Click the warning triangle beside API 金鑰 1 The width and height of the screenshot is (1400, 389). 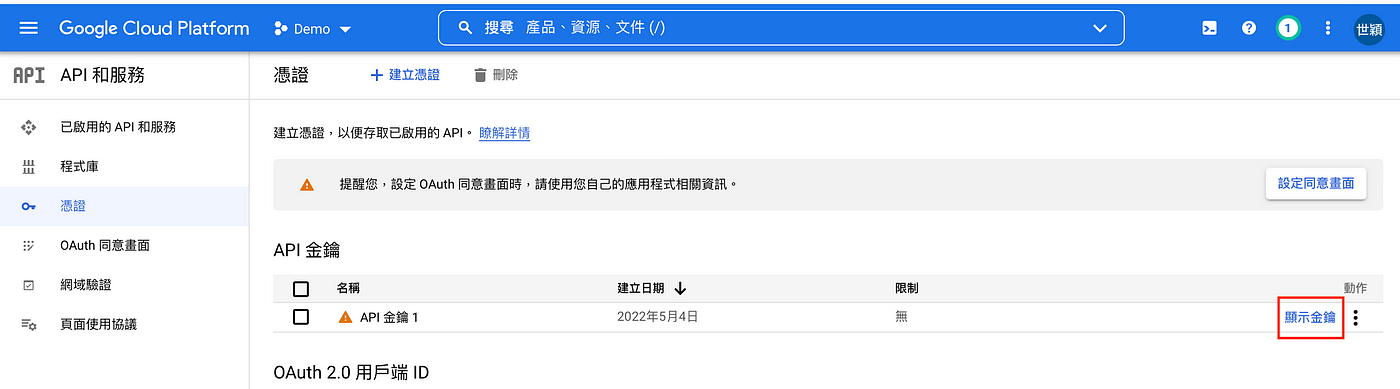click(x=346, y=317)
